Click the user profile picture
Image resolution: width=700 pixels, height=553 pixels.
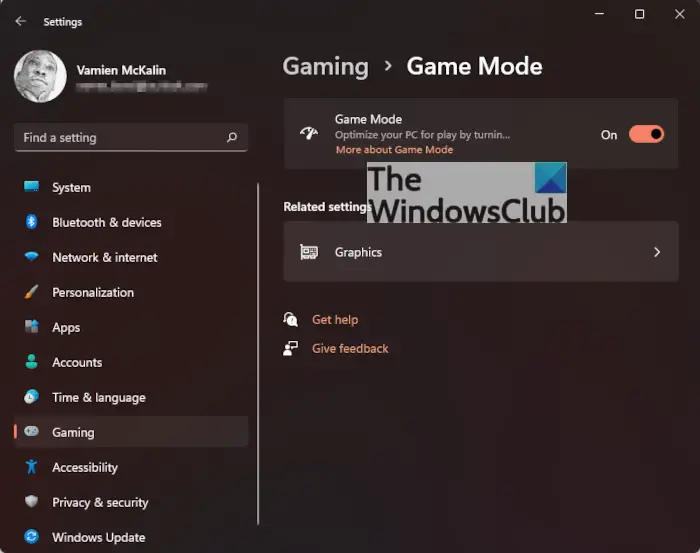[x=40, y=76]
